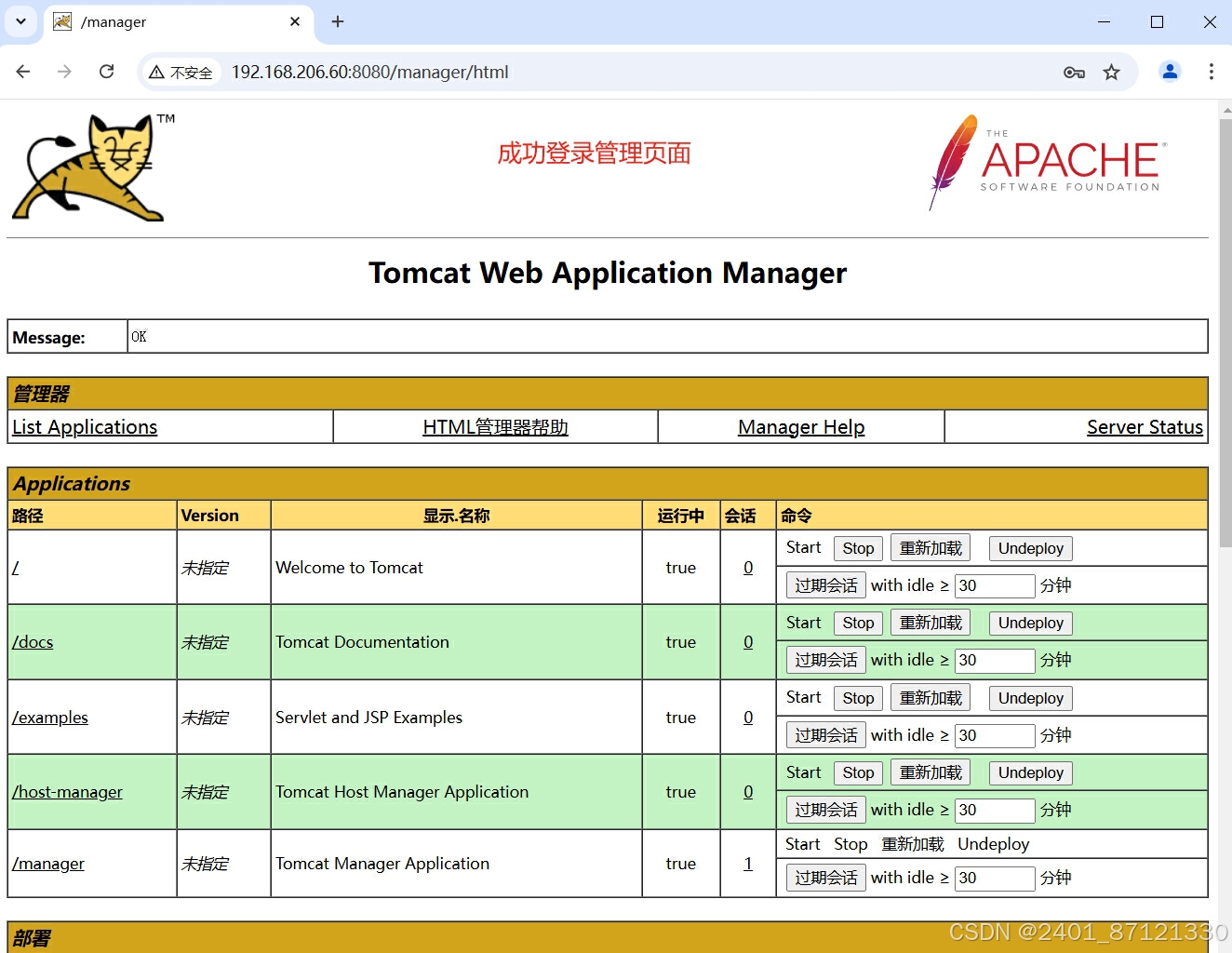Screen dimensions: 1232x953
Task: Click 'Tomcat Manager Application' display name
Action: (x=382, y=864)
